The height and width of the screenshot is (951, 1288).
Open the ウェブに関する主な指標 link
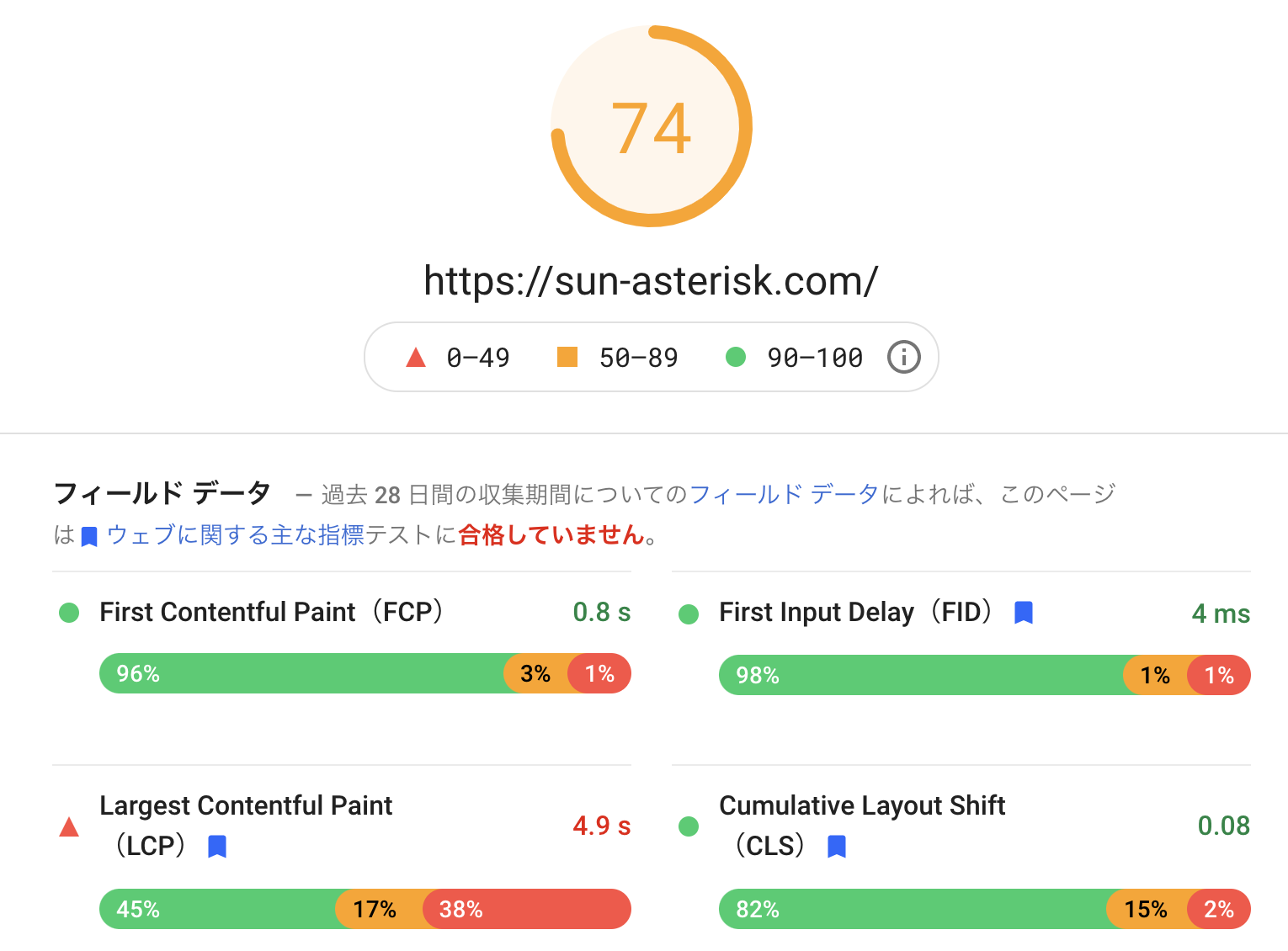235,535
